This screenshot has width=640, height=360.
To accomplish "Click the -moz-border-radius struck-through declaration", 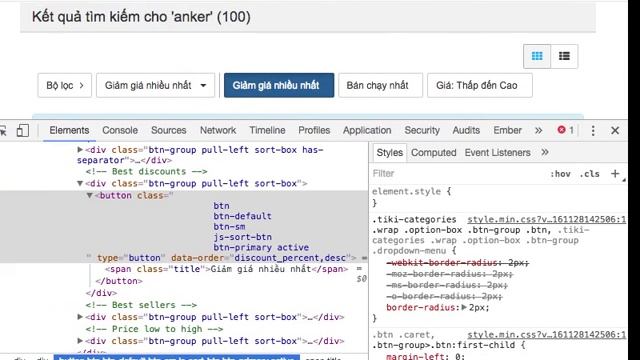I will 449,274.
